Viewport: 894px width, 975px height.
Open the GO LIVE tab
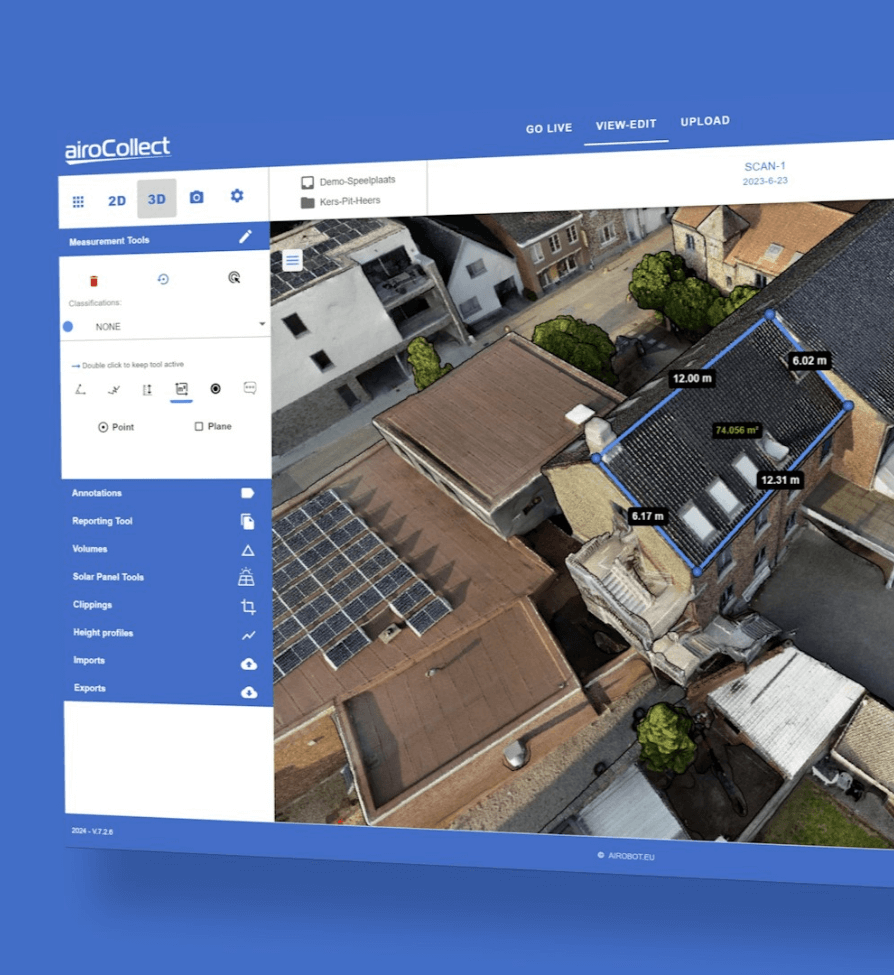pyautogui.click(x=549, y=128)
